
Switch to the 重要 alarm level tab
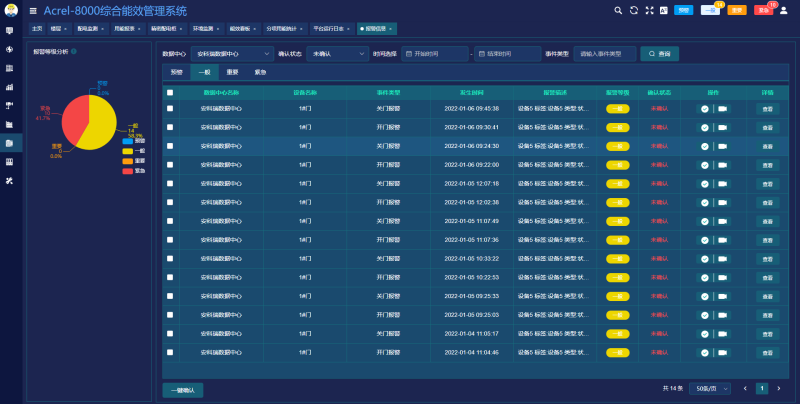pyautogui.click(x=233, y=72)
